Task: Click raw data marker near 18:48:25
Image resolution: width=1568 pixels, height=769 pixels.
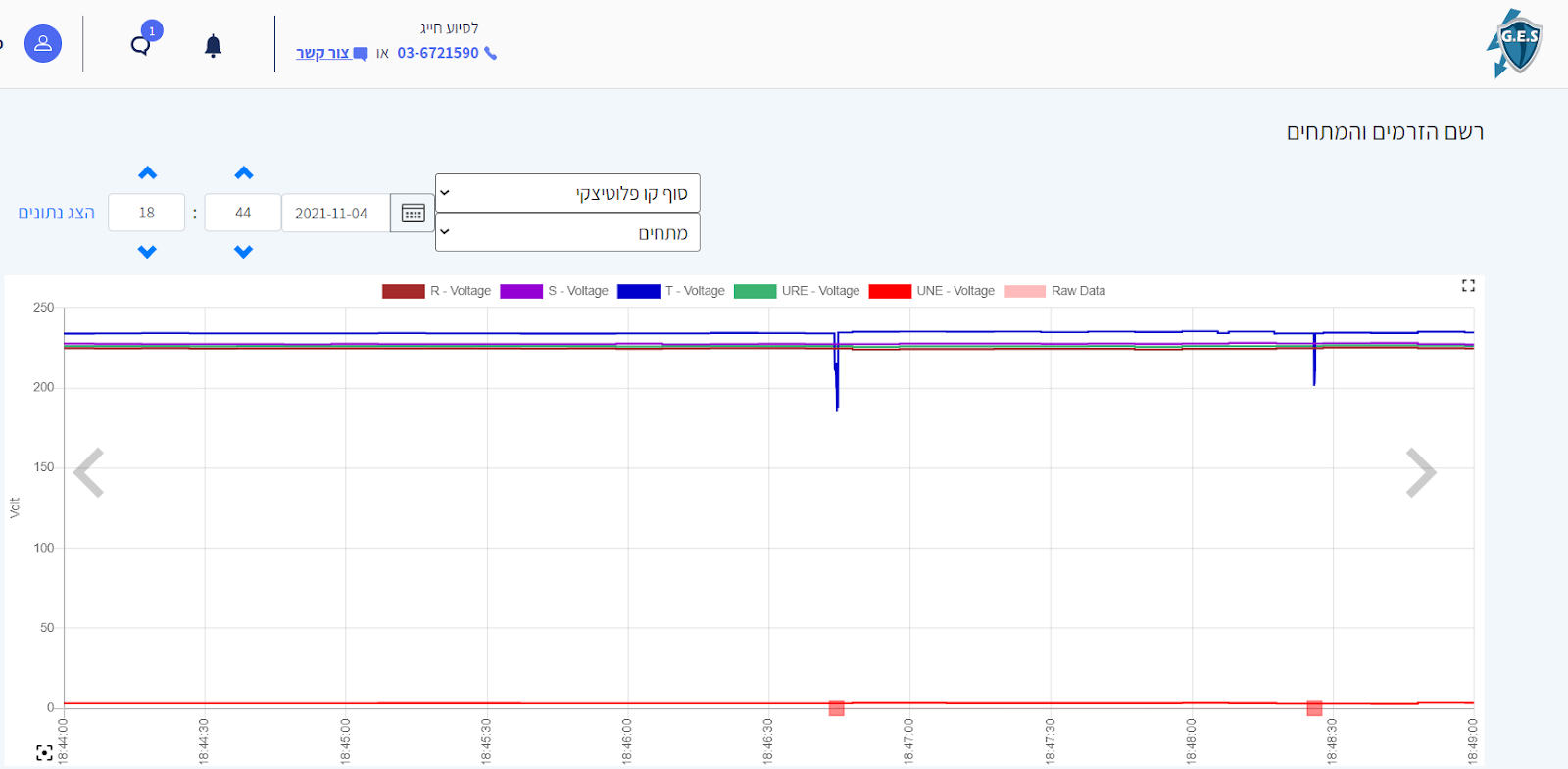Action: tap(1314, 708)
